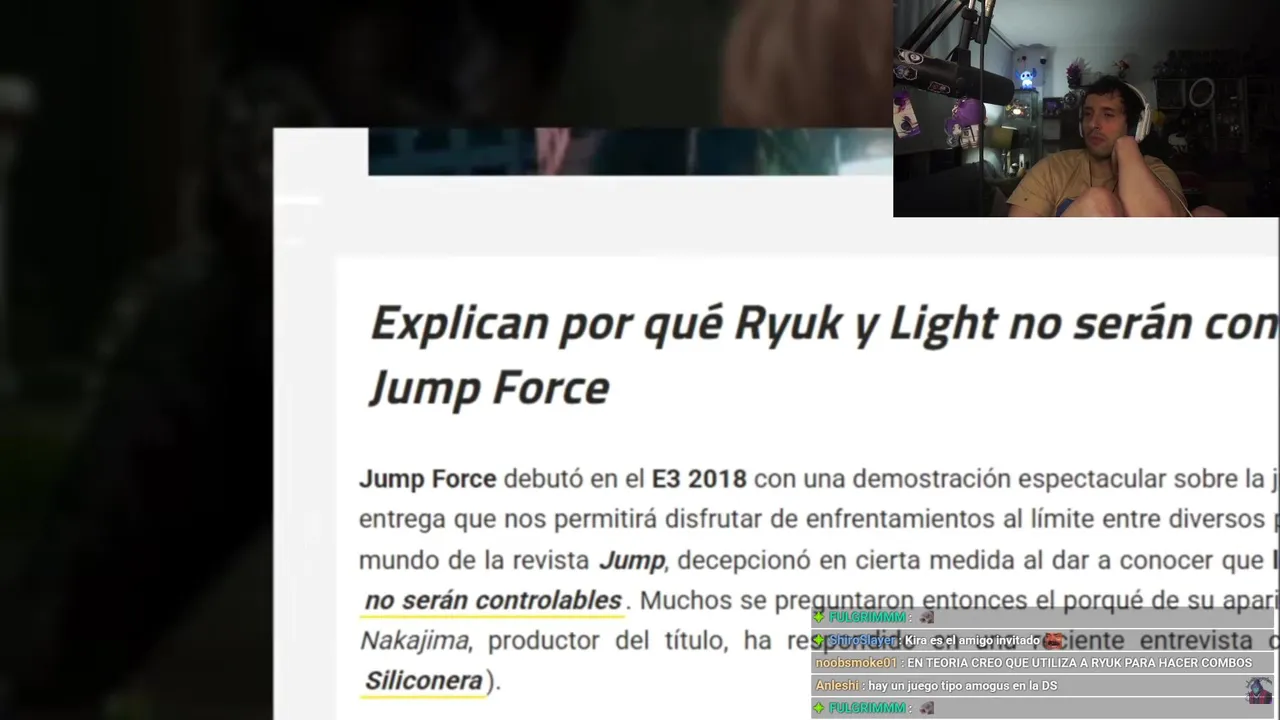The width and height of the screenshot is (1280, 720).
Task: Open the "no serán controlables" underlined link
Action: coord(493,601)
